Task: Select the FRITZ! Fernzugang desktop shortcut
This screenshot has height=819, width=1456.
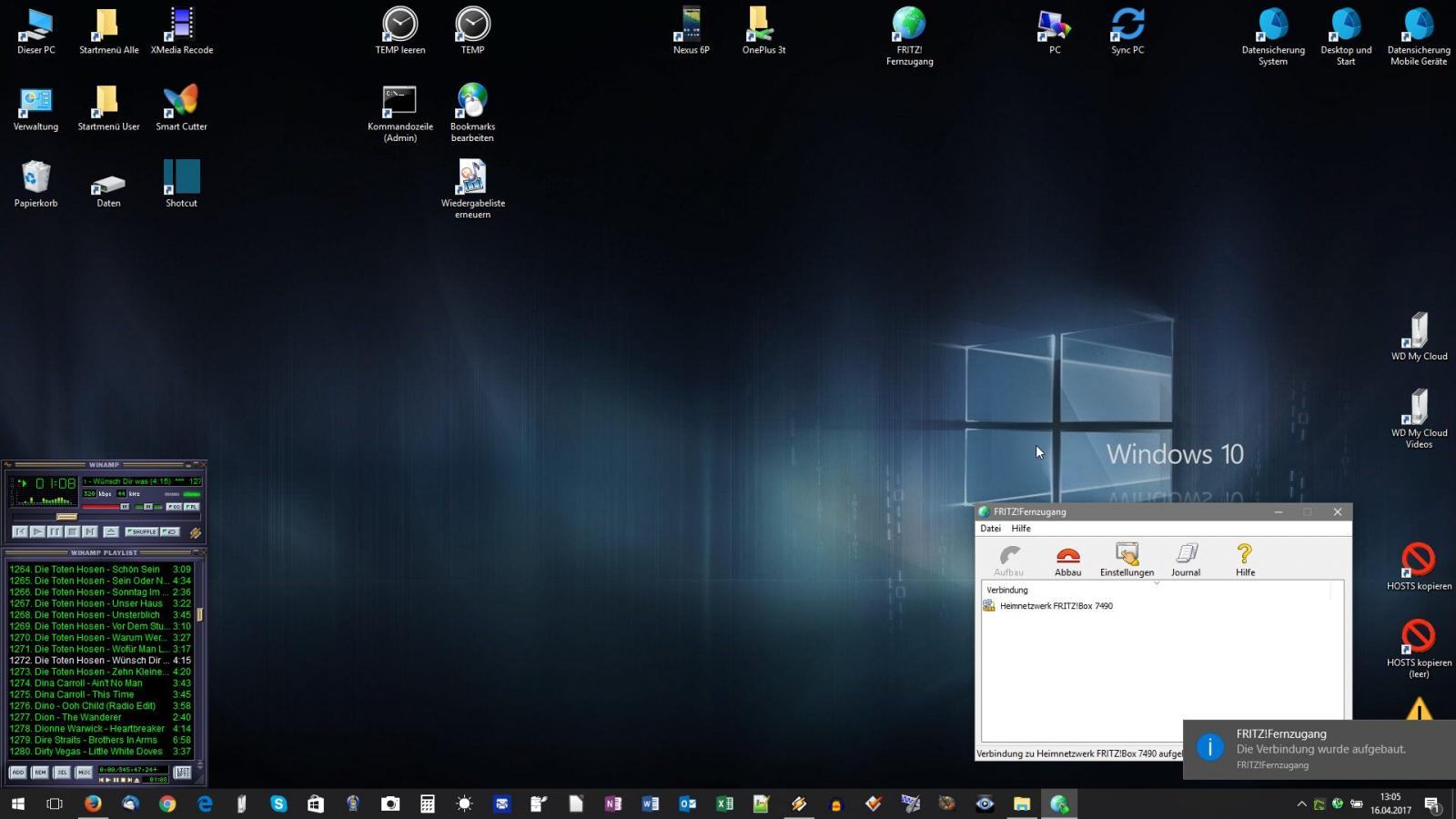Action: pos(910,36)
